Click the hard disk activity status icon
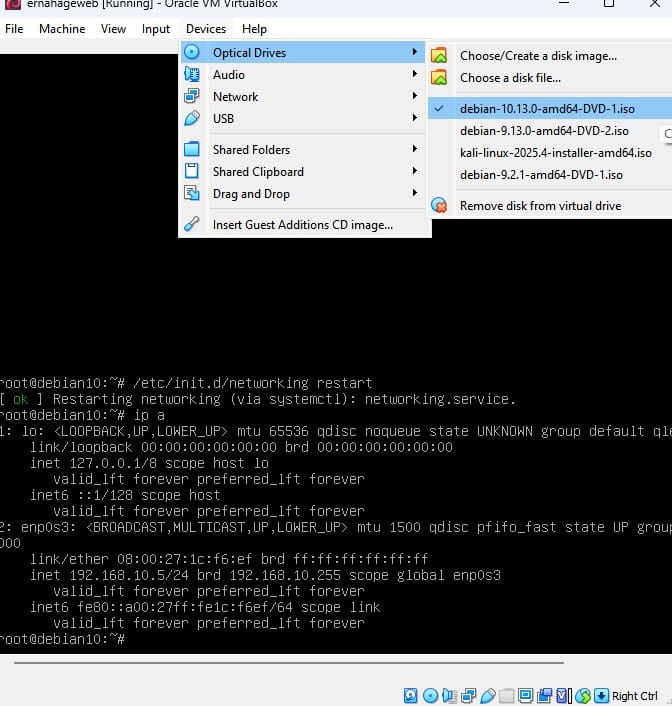672x706 pixels. pos(410,696)
